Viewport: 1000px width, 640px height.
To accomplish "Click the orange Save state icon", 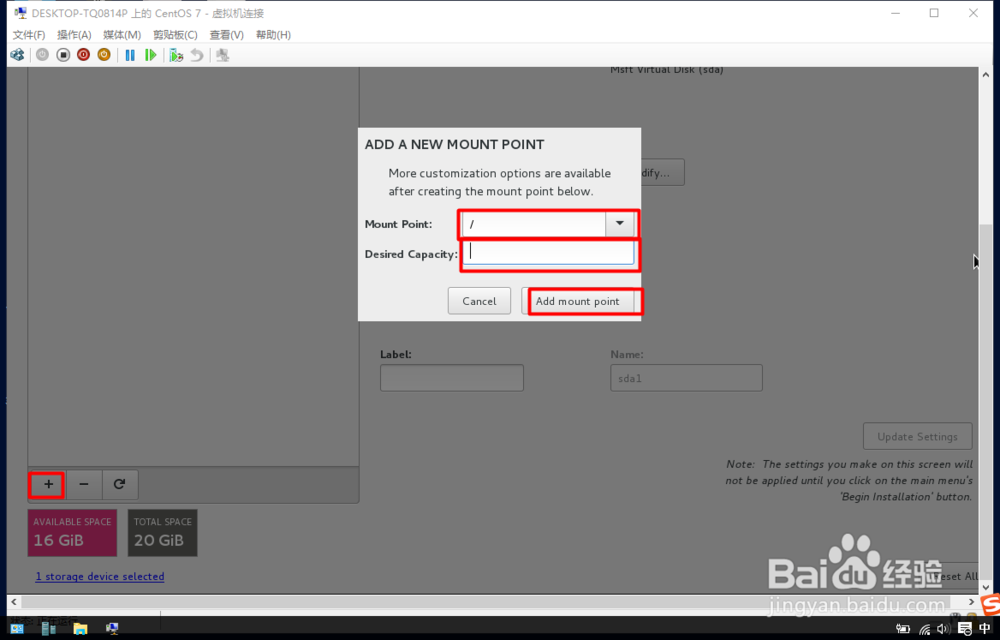I will coord(104,55).
